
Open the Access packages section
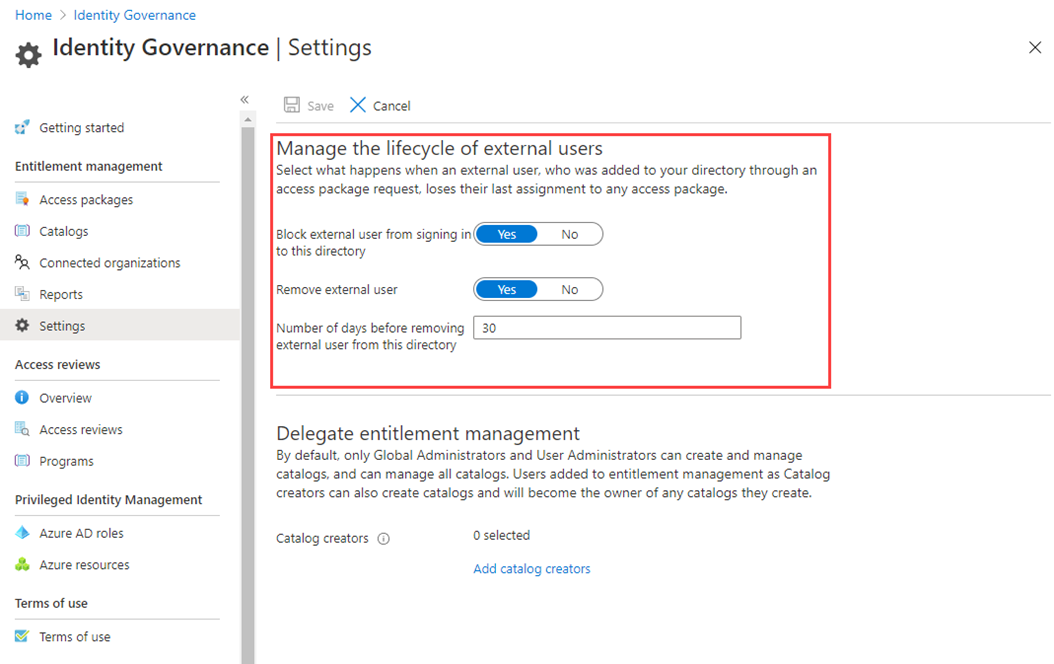pyautogui.click(x=86, y=199)
